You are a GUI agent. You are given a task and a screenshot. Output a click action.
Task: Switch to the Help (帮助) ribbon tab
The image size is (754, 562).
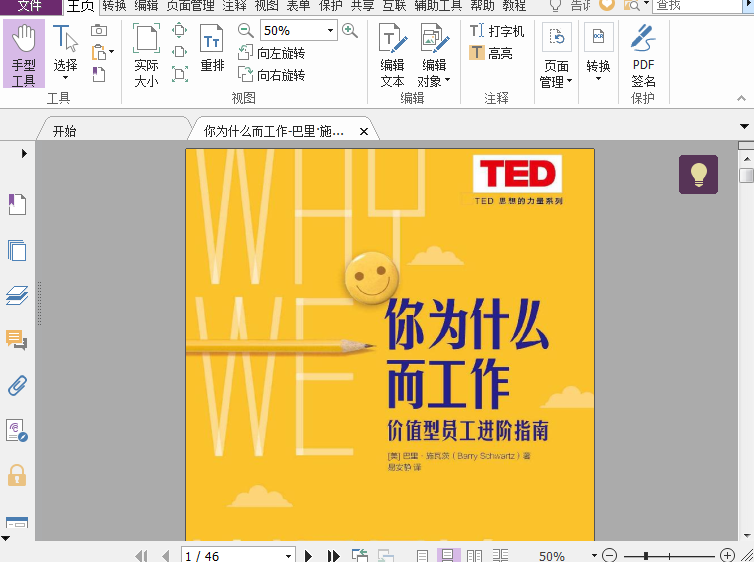[482, 6]
